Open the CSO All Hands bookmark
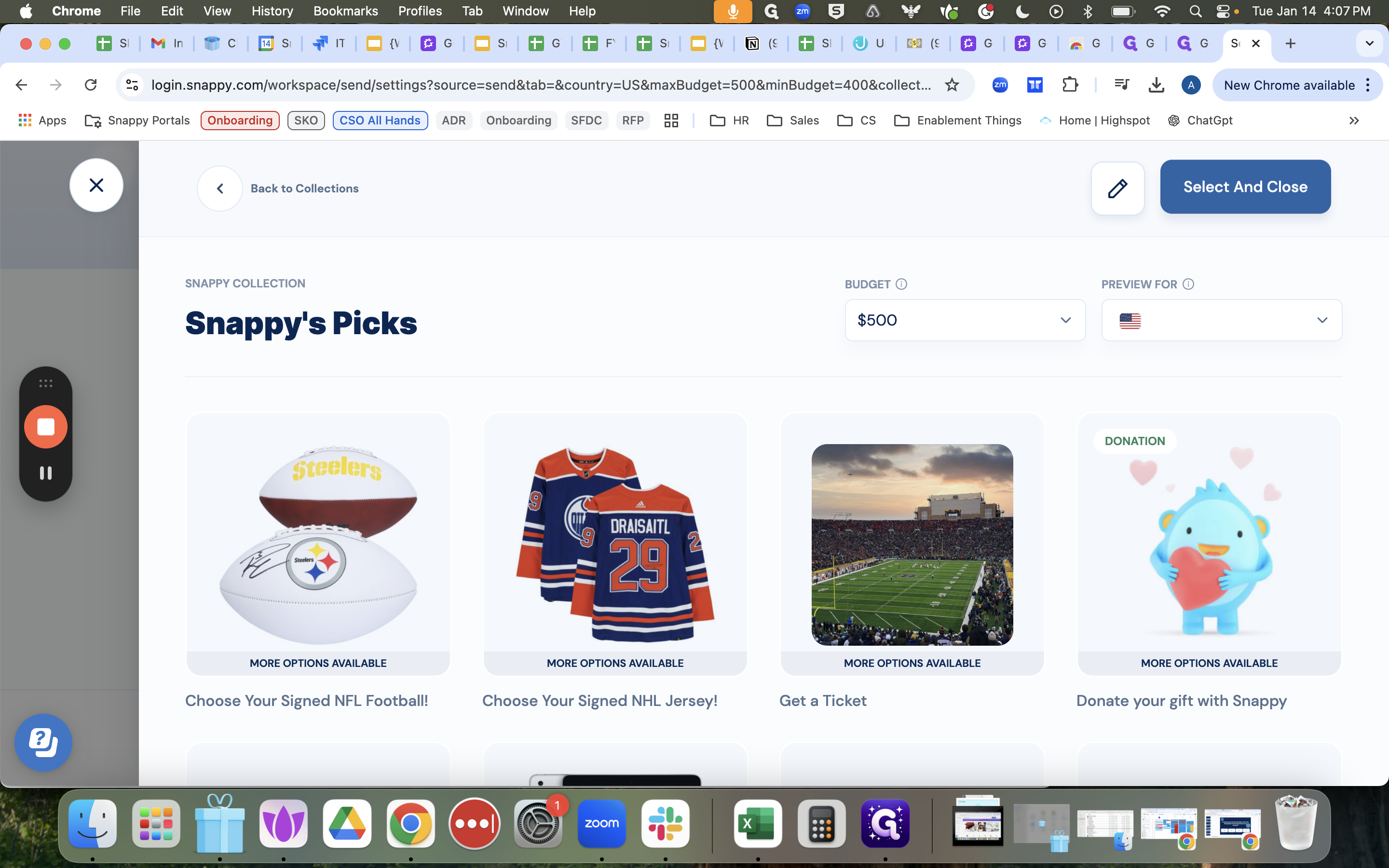Image resolution: width=1389 pixels, height=868 pixels. click(x=380, y=120)
